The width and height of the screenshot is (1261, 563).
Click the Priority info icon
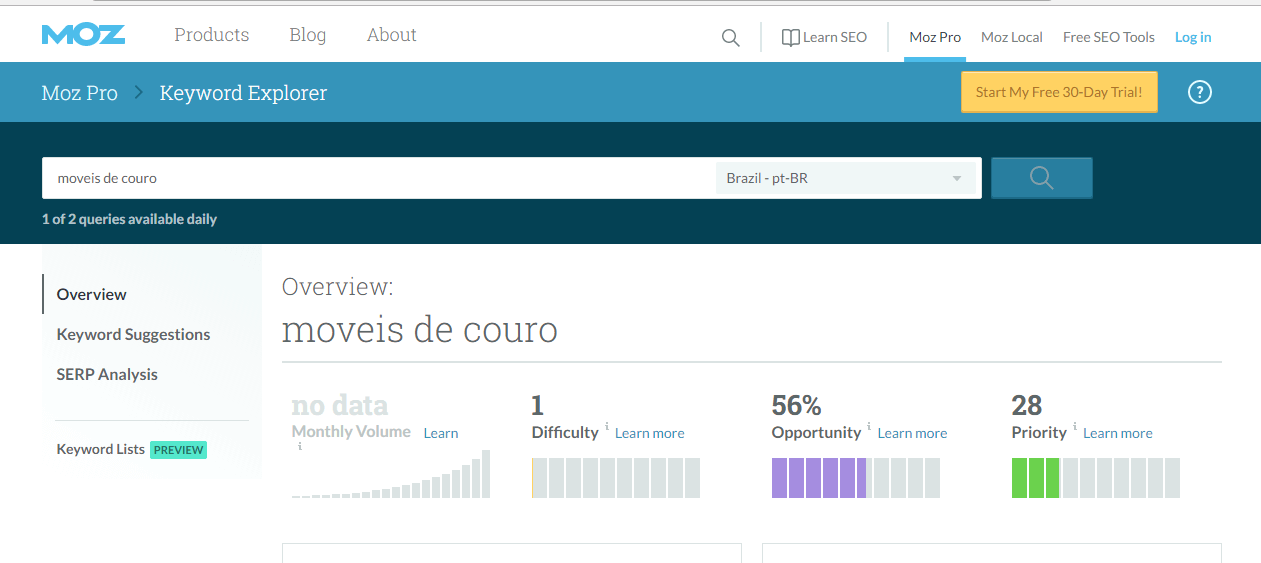pos(1075,425)
